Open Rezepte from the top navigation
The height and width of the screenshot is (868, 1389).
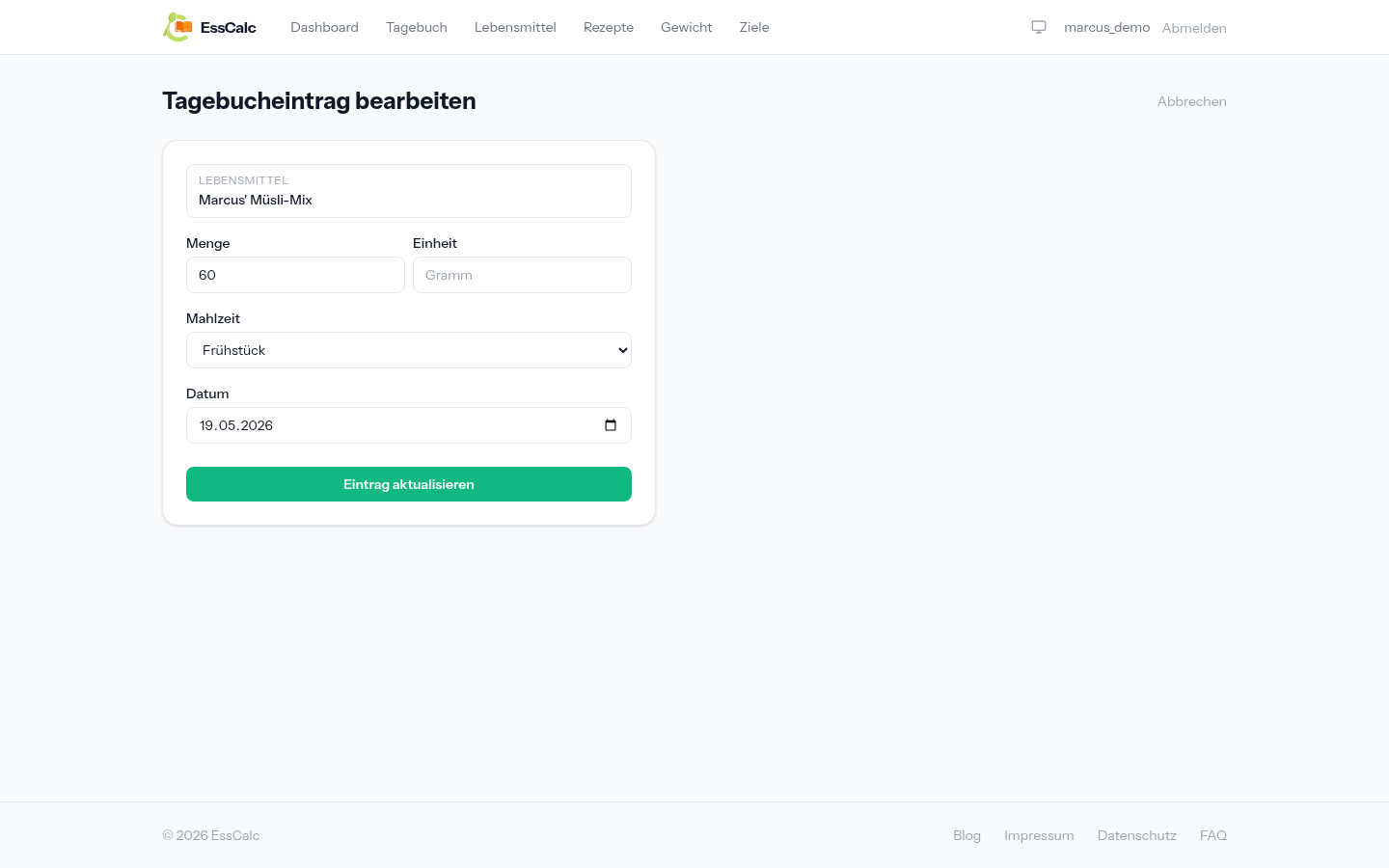(x=609, y=27)
